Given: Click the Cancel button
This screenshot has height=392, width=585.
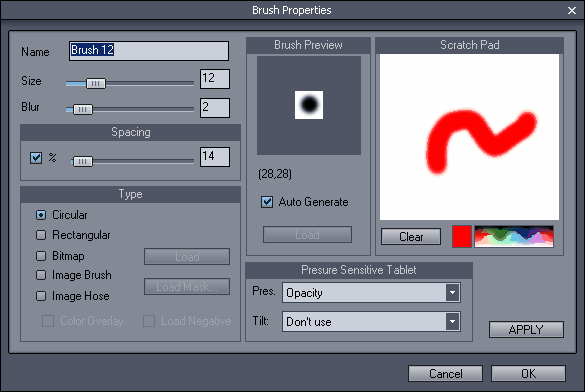Looking at the screenshot, I should 445,373.
